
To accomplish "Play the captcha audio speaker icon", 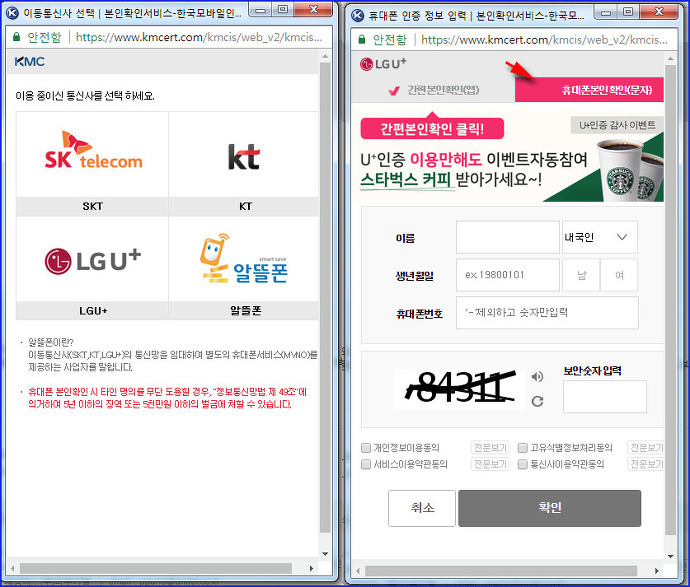I will [537, 377].
